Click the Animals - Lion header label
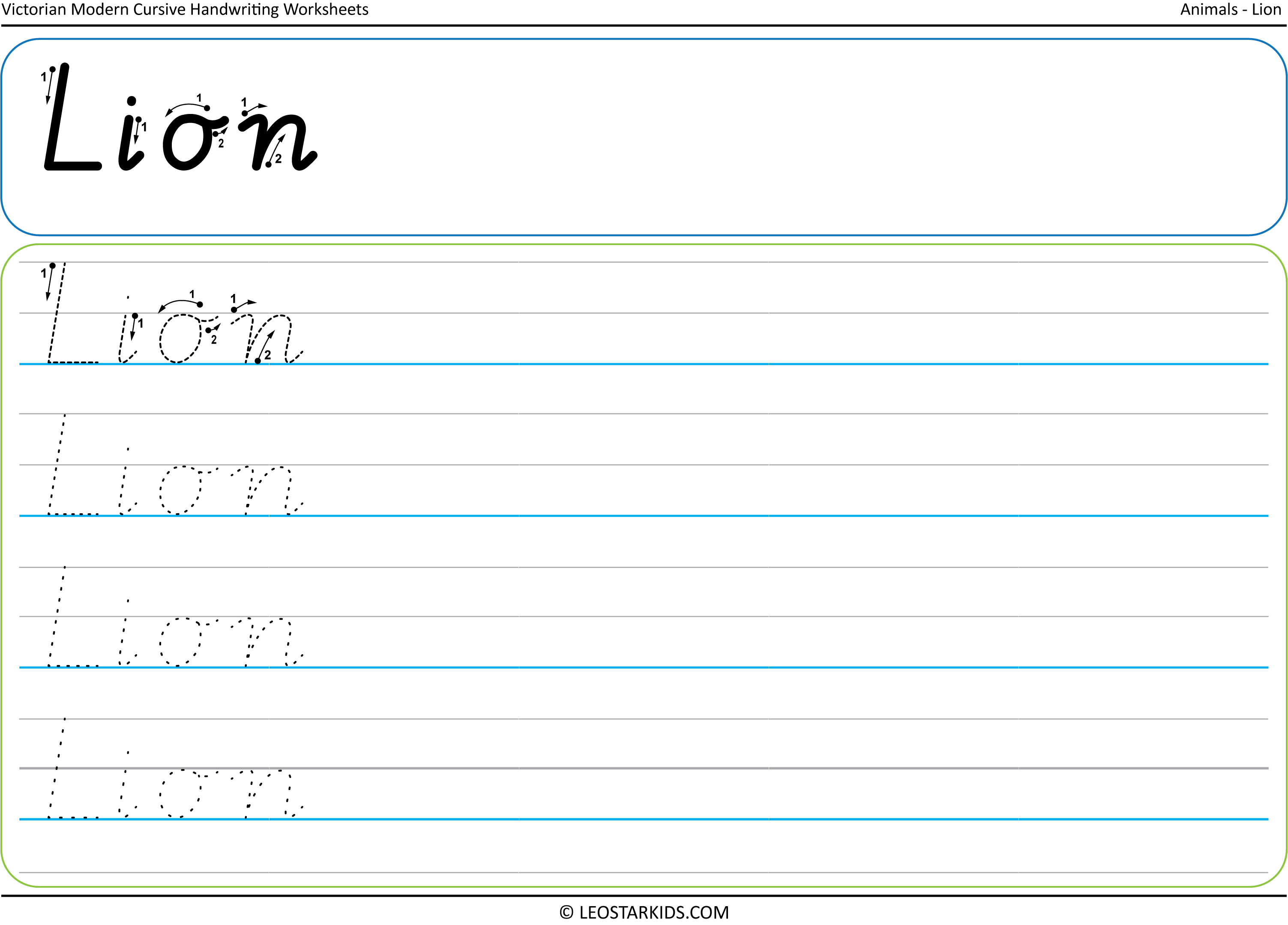Screen dimensions: 1288x925 1231,10
